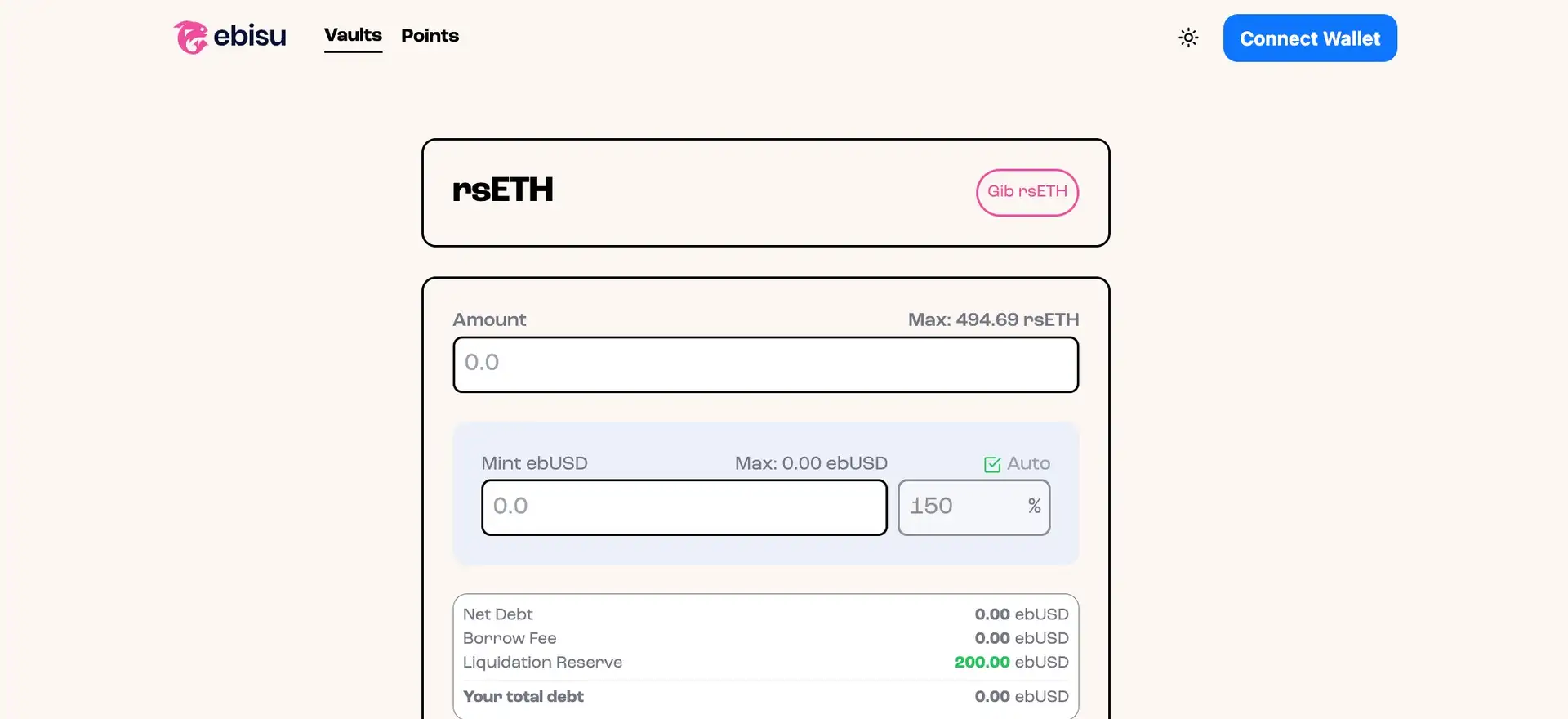Focus the rsETH Amount input field
Screen dimensions: 1568x719
pos(766,364)
